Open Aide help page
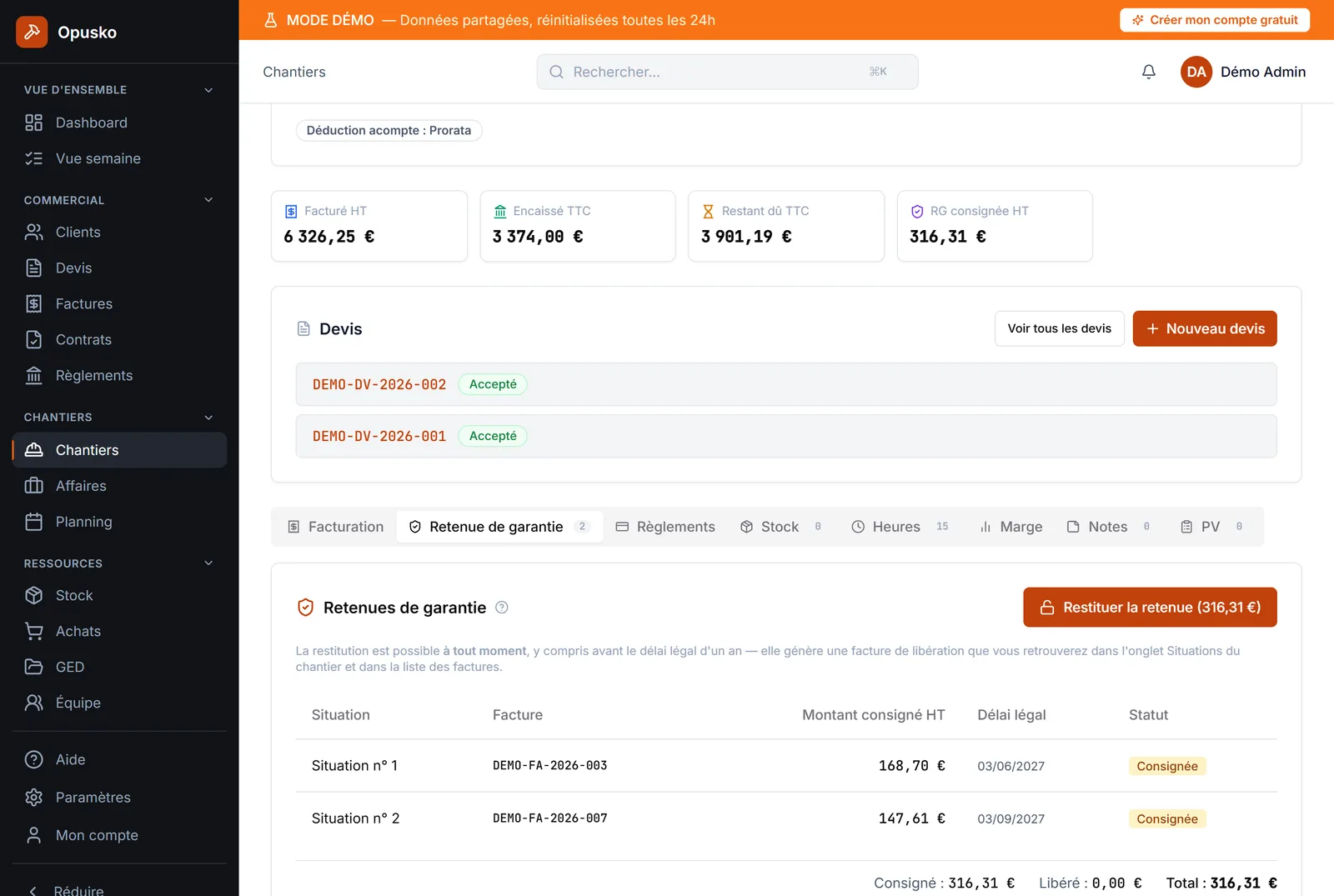 [119, 759]
